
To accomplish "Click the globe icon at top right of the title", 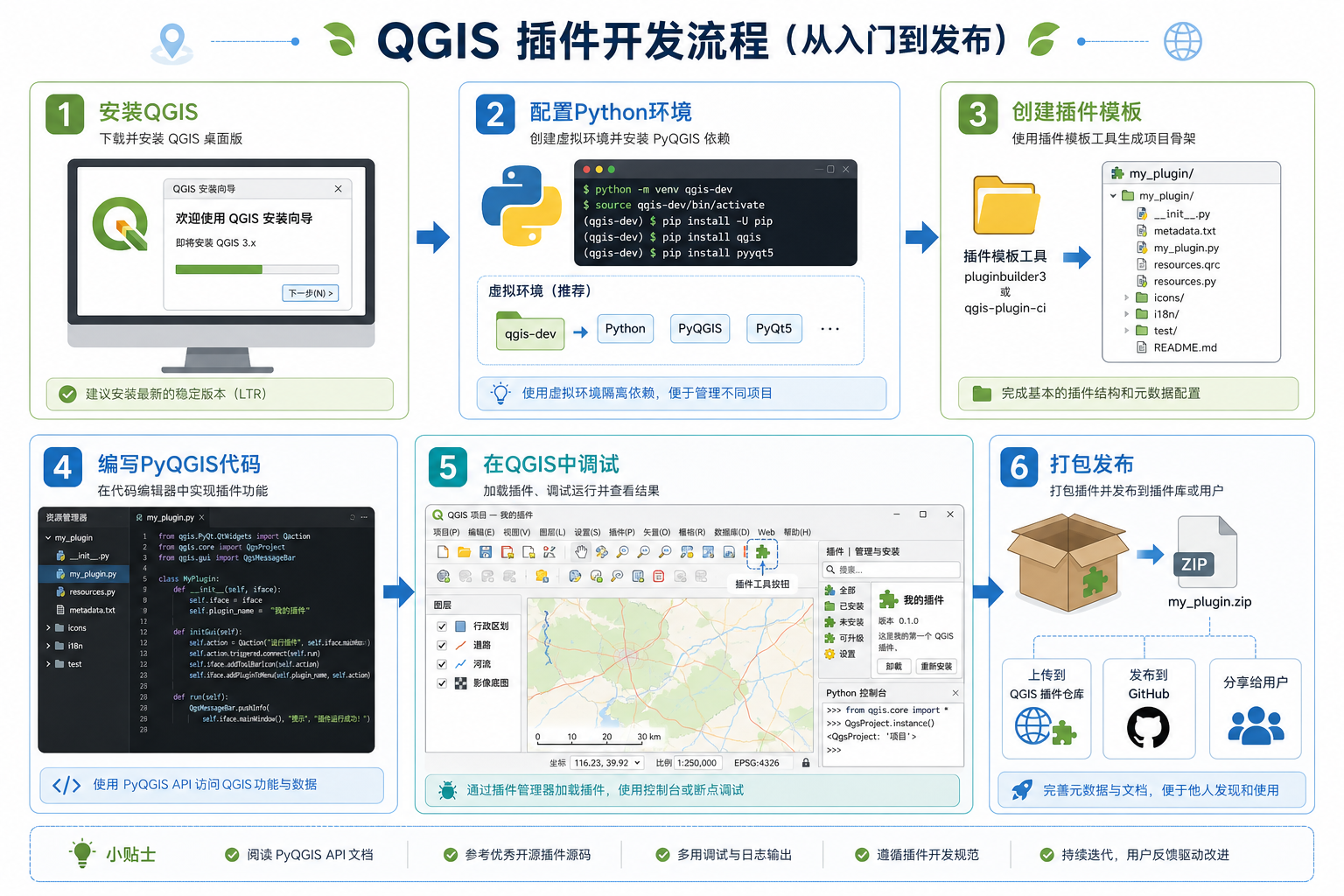I will [1182, 41].
